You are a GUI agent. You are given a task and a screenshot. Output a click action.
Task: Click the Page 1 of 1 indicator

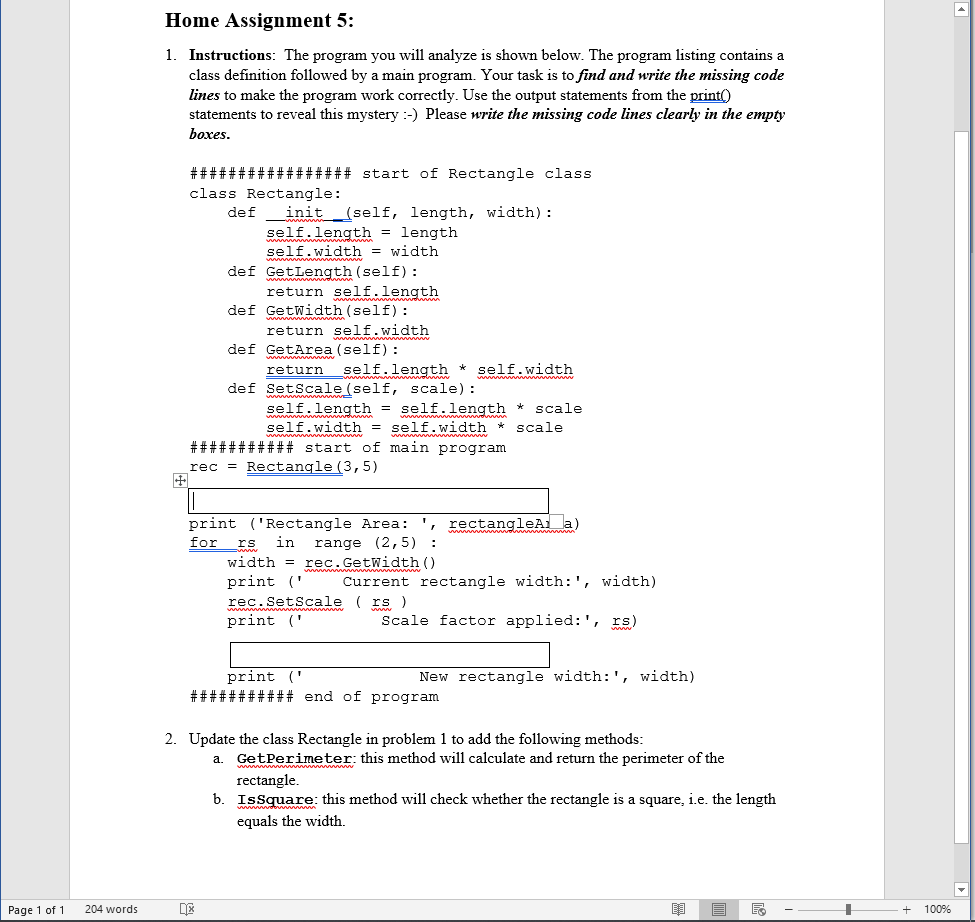pos(36,909)
